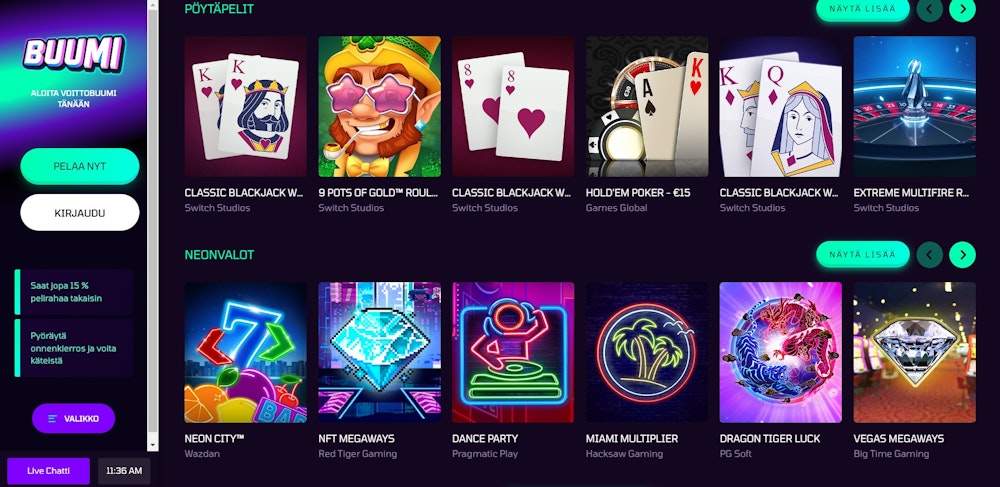The height and width of the screenshot is (487, 1000).
Task: Click the previous arrow in Pöytäpelit row
Action: point(929,9)
